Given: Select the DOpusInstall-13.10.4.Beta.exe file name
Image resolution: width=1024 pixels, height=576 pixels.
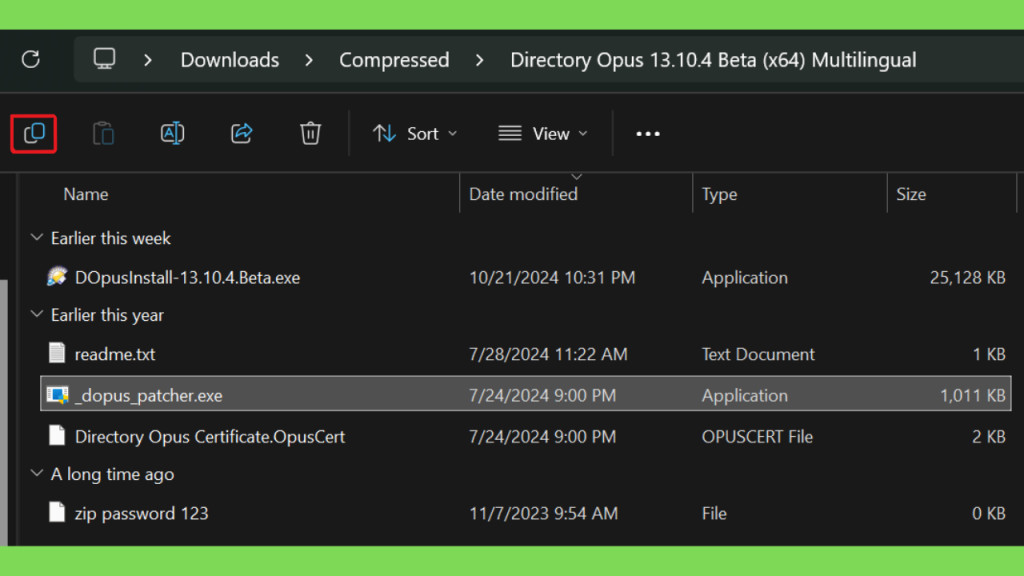Looking at the screenshot, I should click(187, 278).
